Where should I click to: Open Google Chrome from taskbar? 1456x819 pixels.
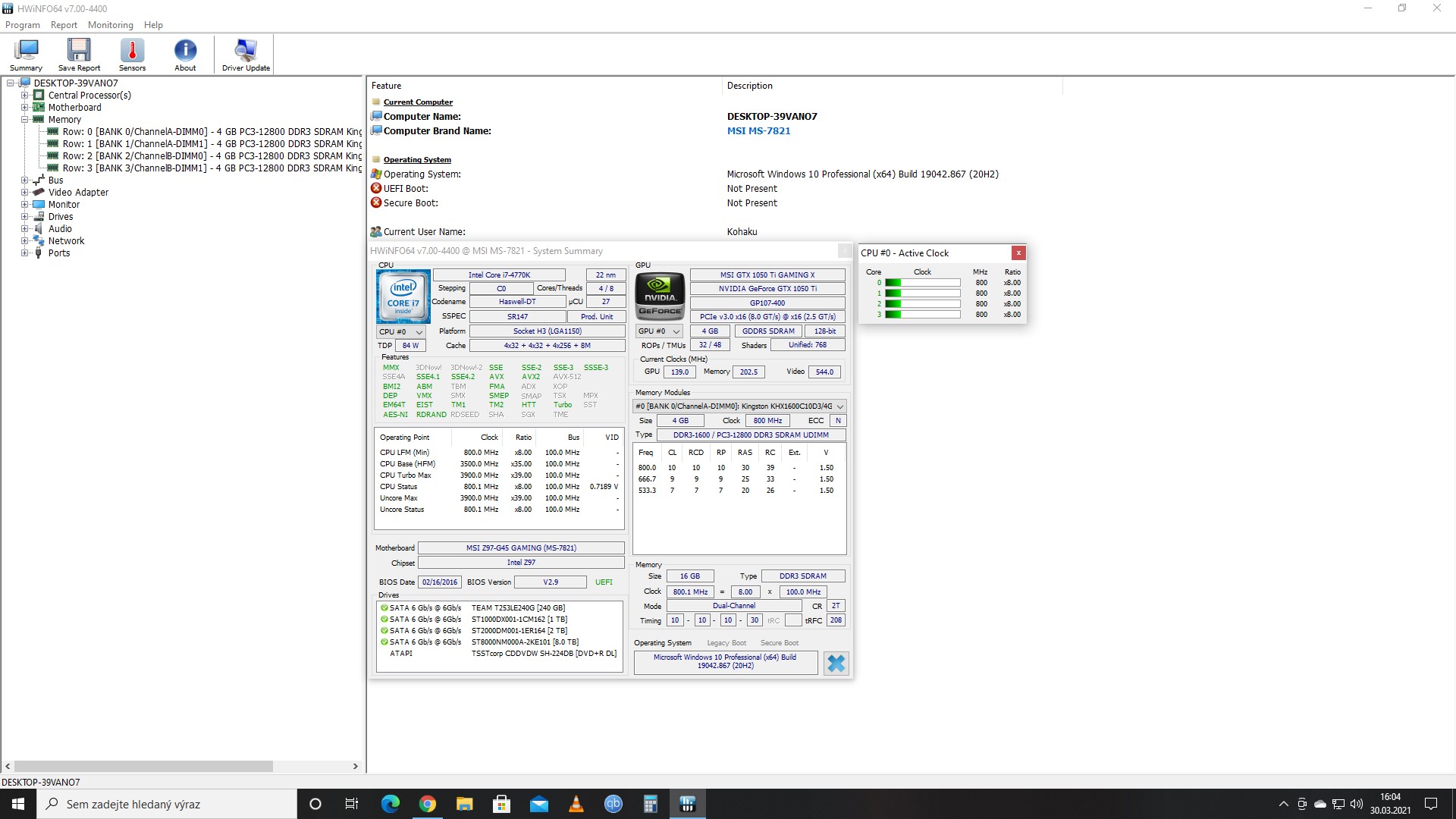[428, 804]
